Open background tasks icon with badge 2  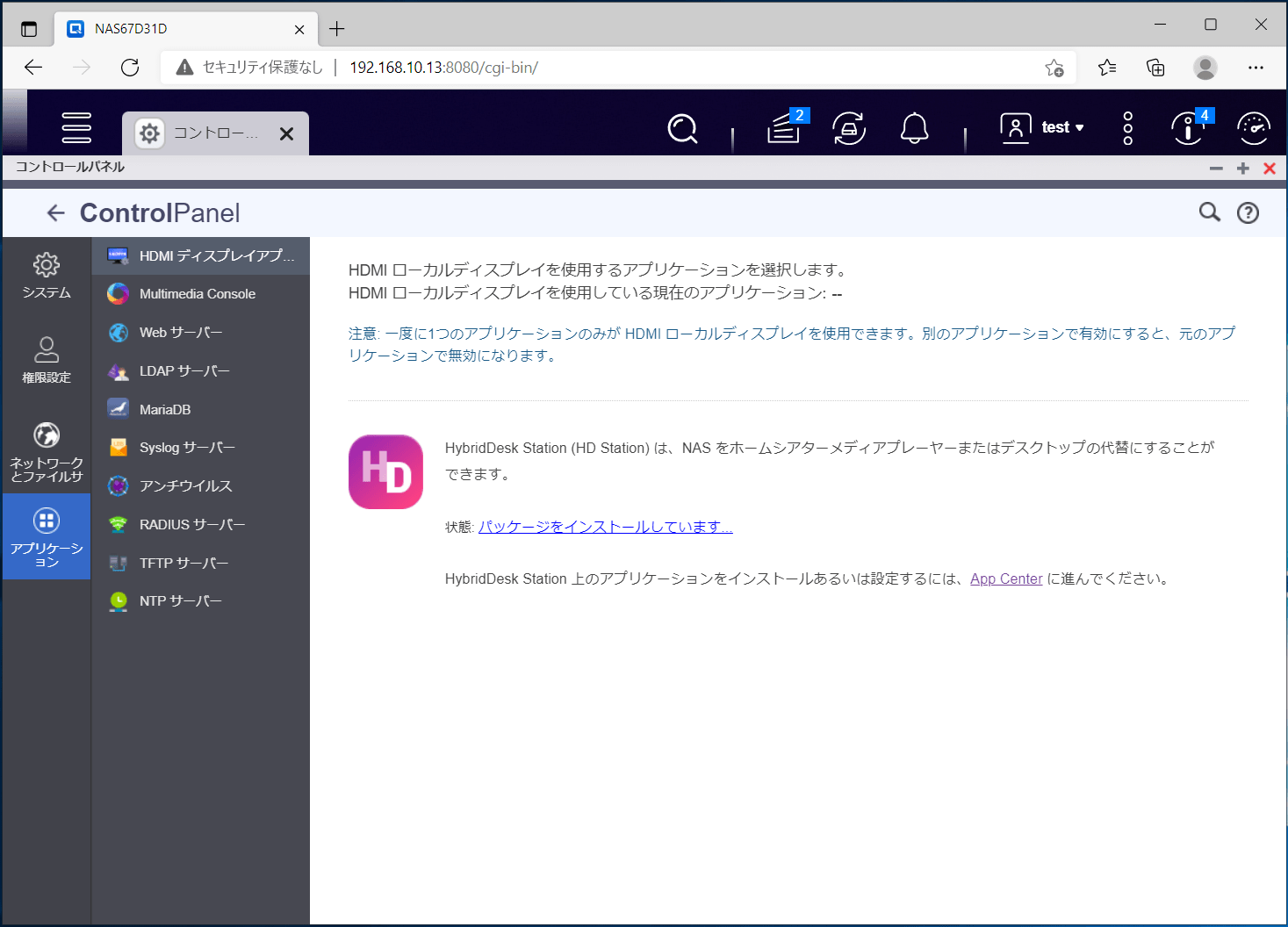pyautogui.click(x=785, y=128)
